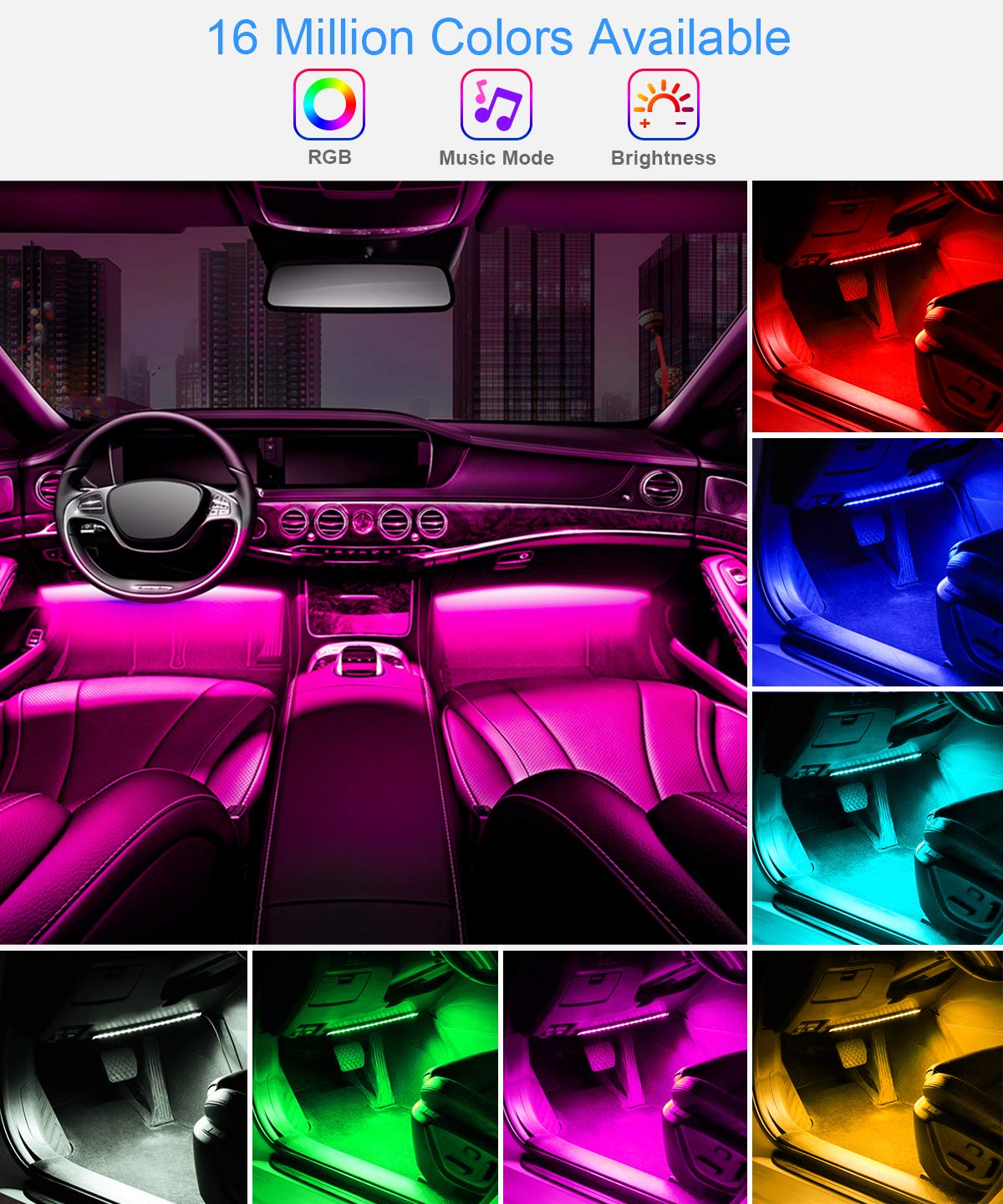Expand the Brightness label options
This screenshot has width=1003, height=1204.
[x=664, y=157]
